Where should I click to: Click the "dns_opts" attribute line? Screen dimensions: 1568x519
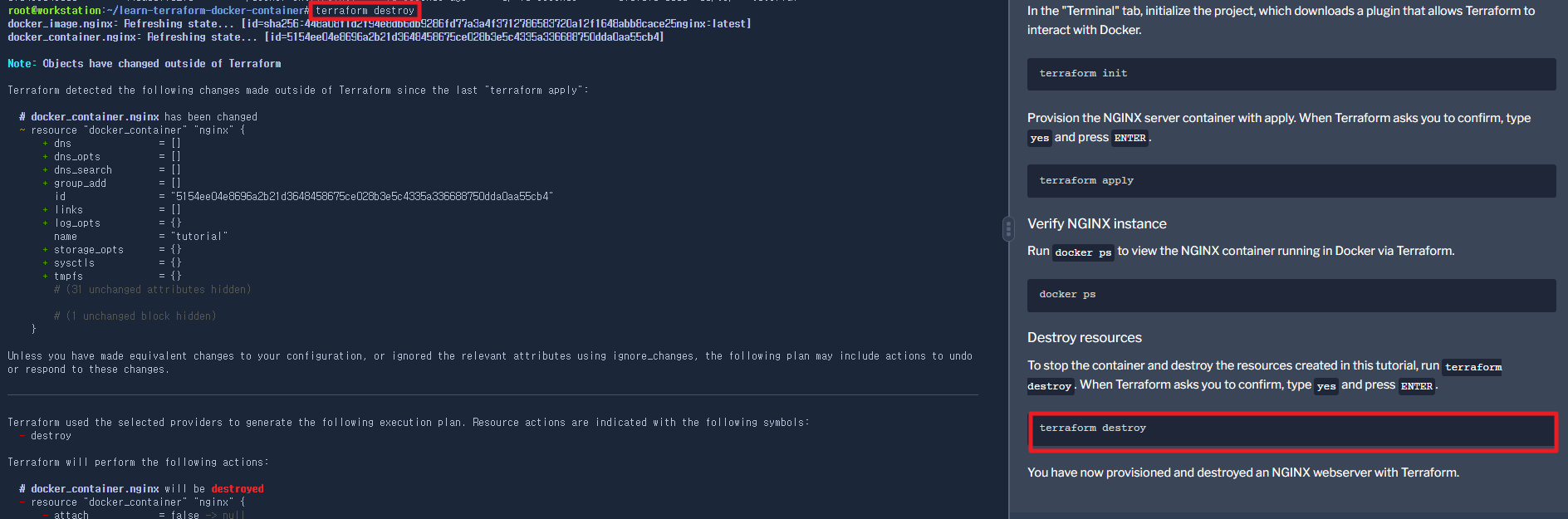coord(111,157)
